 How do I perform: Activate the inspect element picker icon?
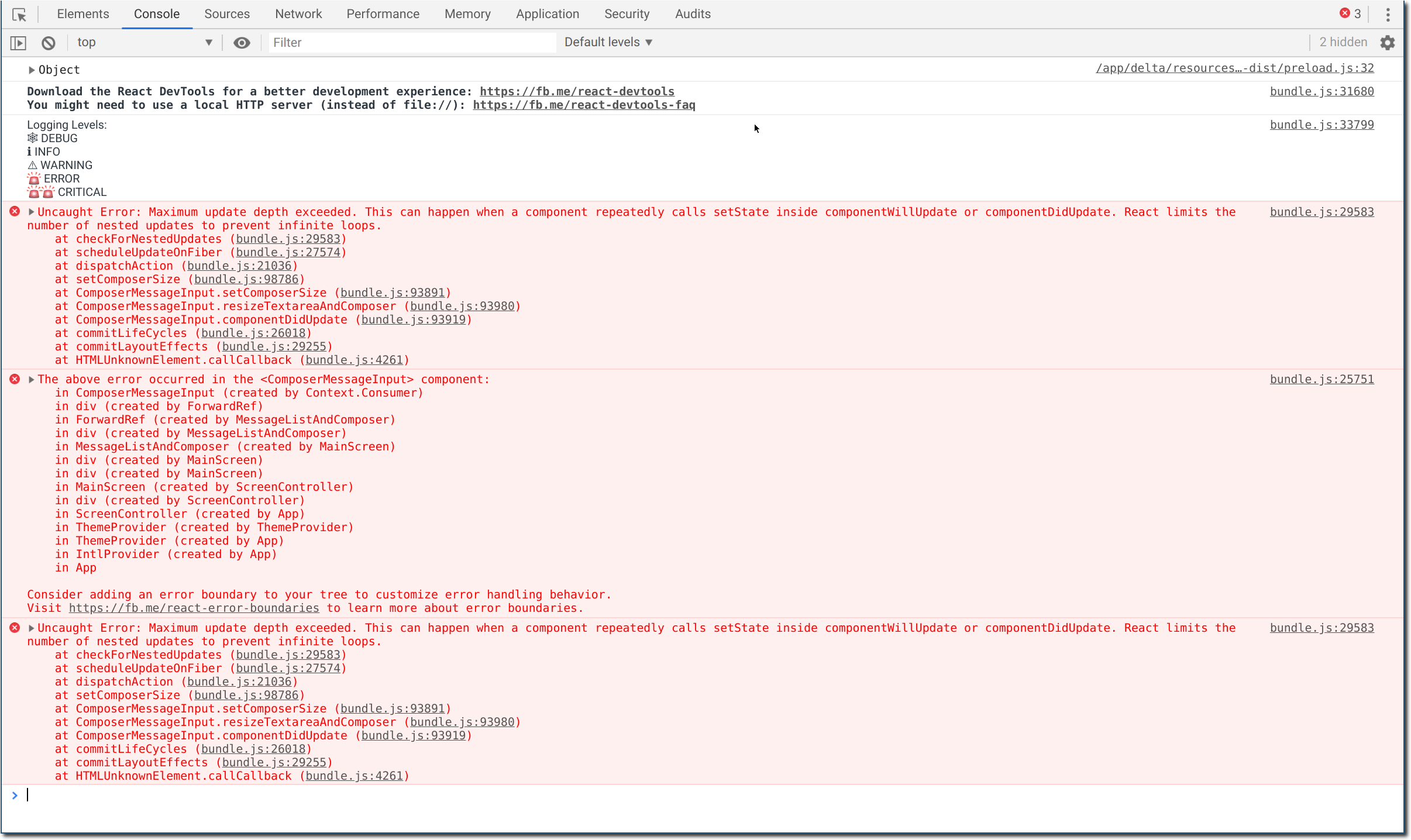click(19, 15)
